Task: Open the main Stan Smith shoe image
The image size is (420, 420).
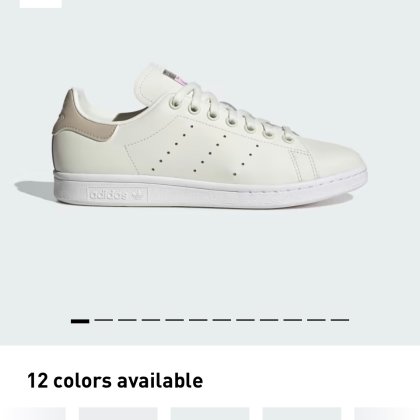Action: pyautogui.click(x=210, y=137)
